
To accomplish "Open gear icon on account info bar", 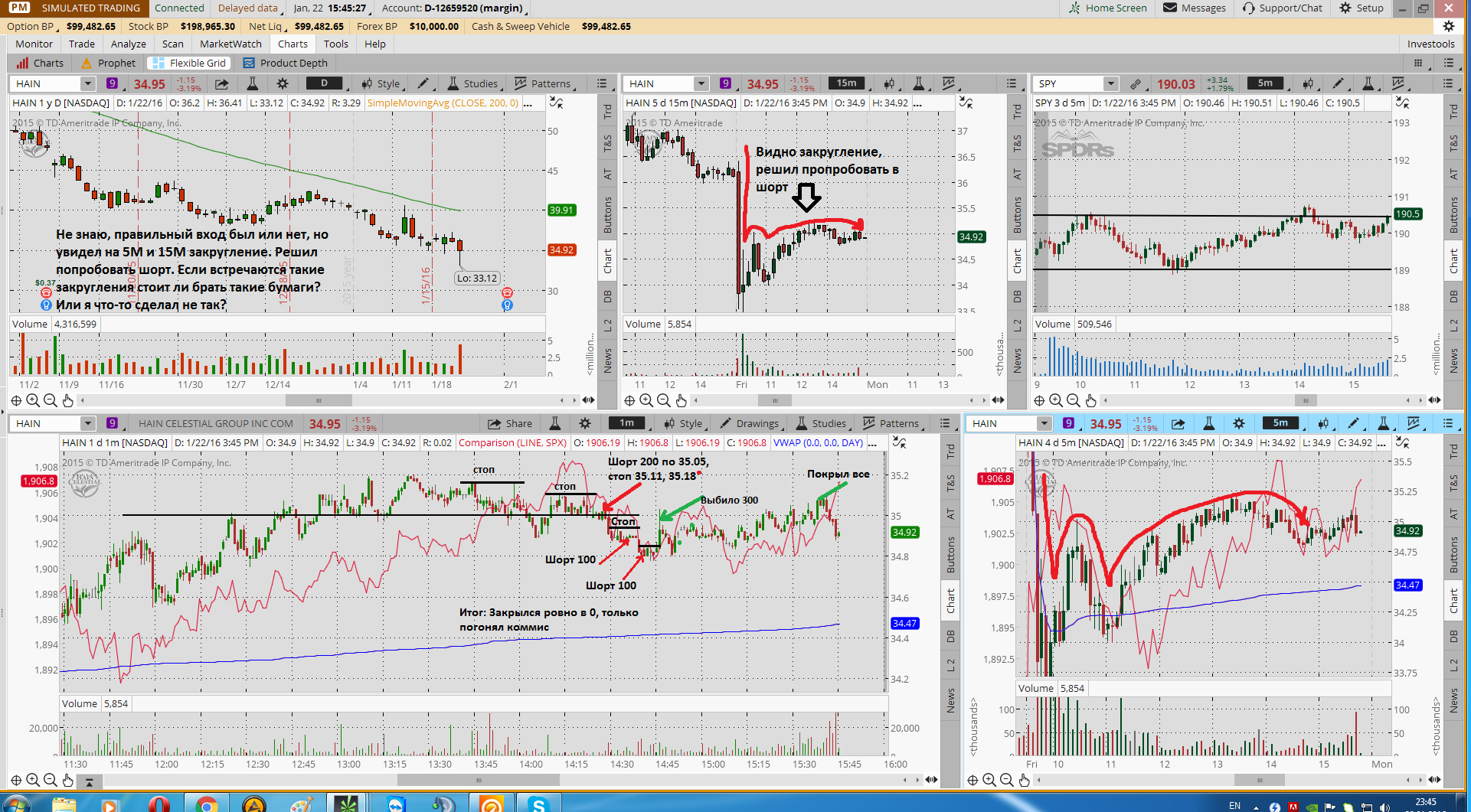I will coord(1448,26).
